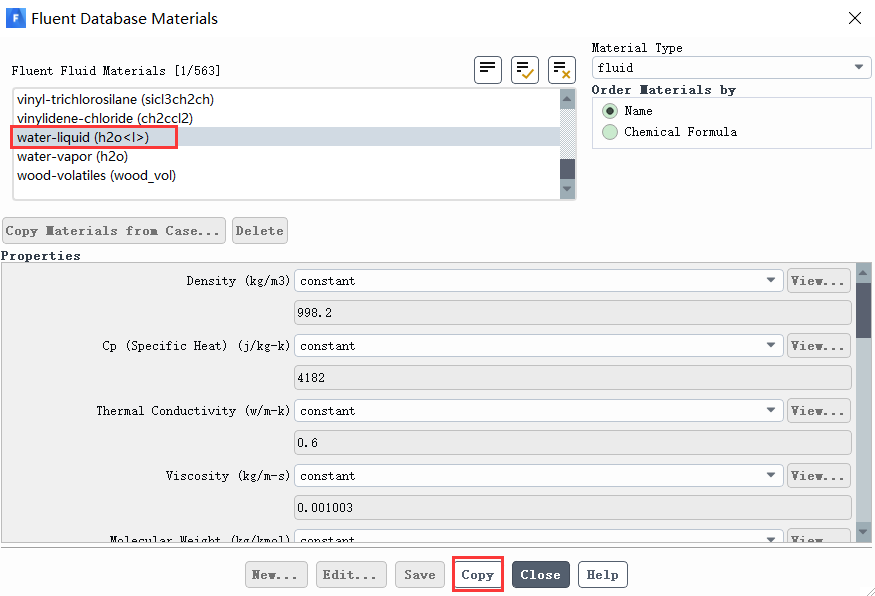Click the toggle list view icon
Image resolution: width=875 pixels, height=596 pixels.
(488, 70)
